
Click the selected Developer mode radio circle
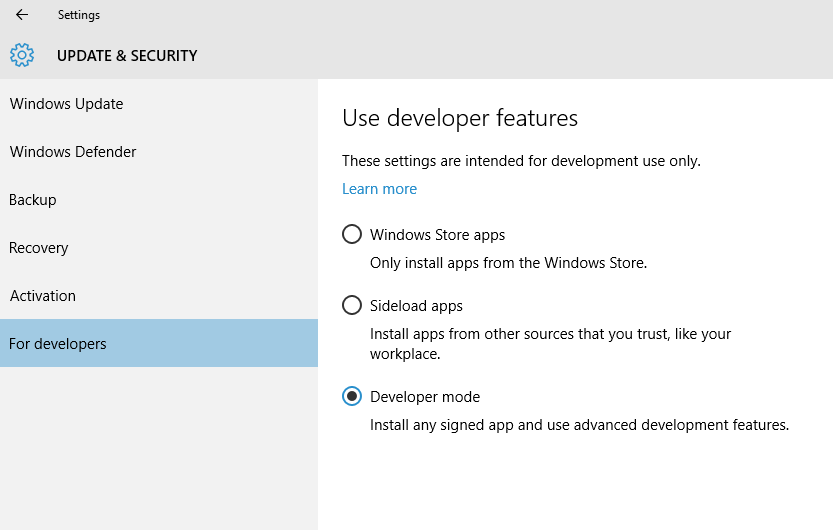352,396
